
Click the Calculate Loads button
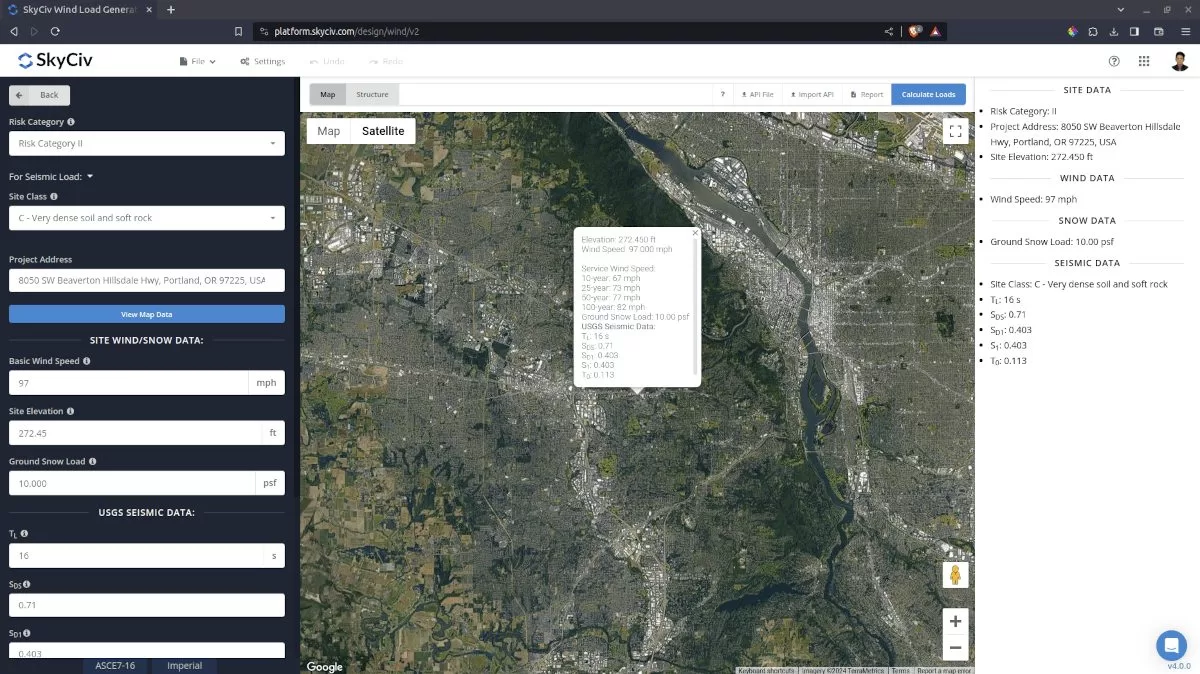click(x=928, y=95)
